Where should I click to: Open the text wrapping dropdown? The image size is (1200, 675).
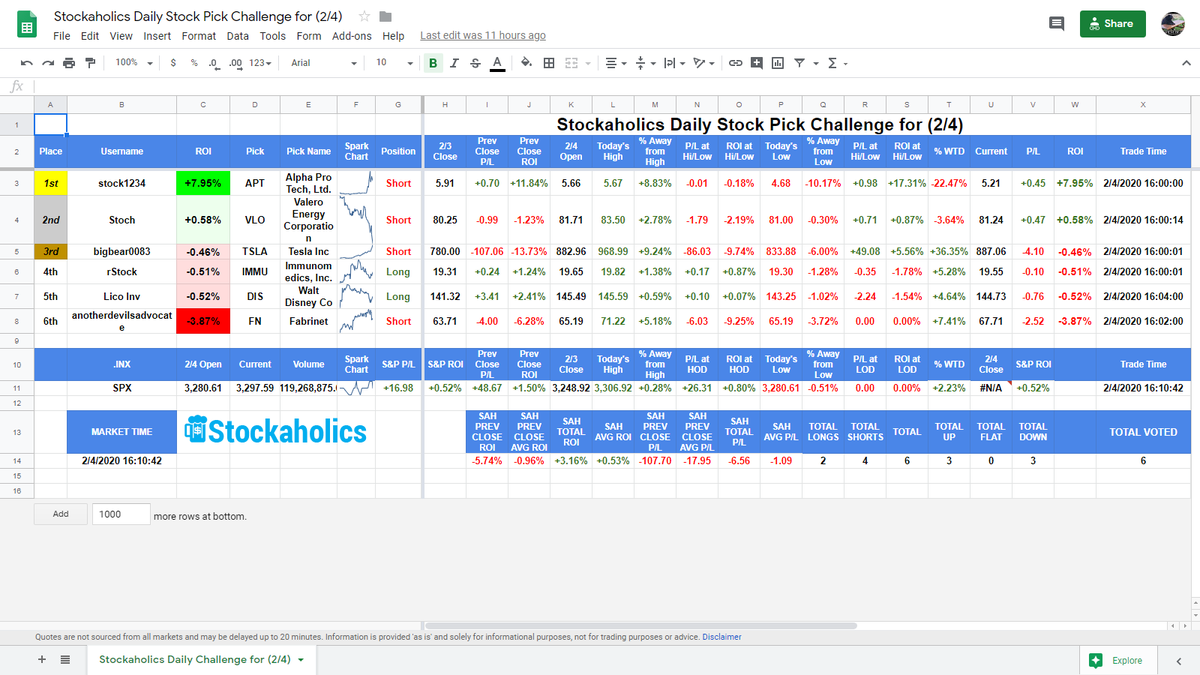coord(674,63)
